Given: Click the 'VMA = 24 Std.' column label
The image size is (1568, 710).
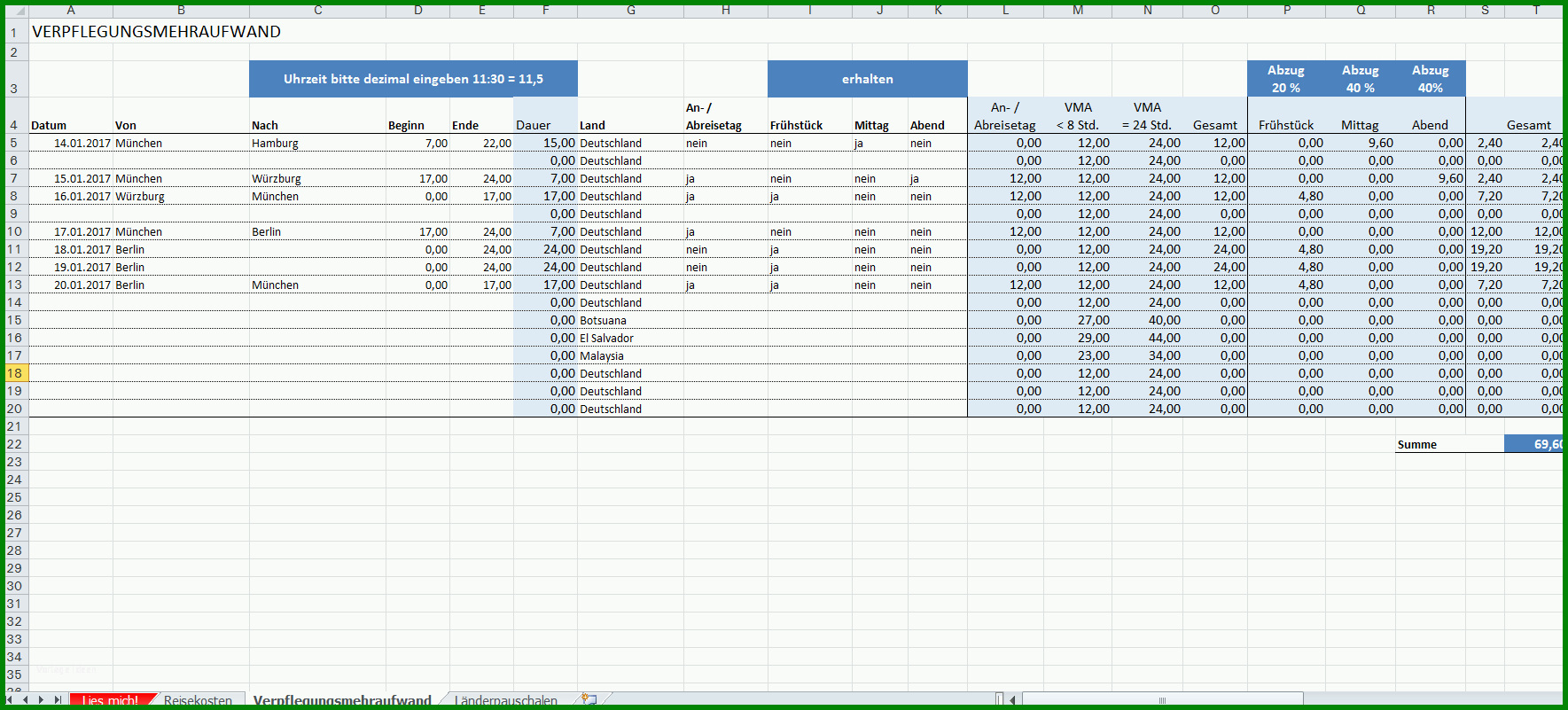Looking at the screenshot, I should coord(1147,116).
